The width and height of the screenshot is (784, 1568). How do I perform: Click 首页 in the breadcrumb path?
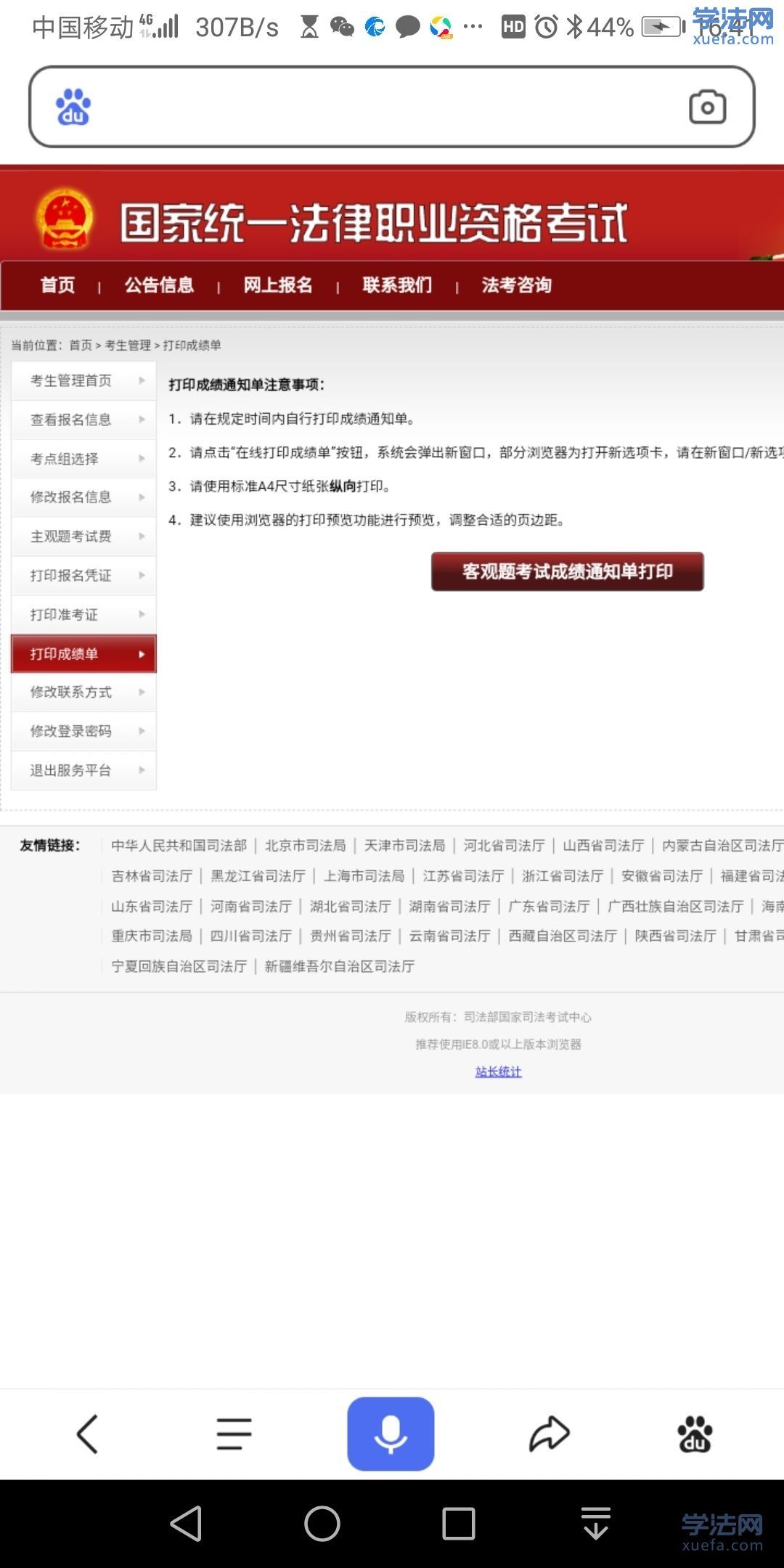pyautogui.click(x=81, y=346)
